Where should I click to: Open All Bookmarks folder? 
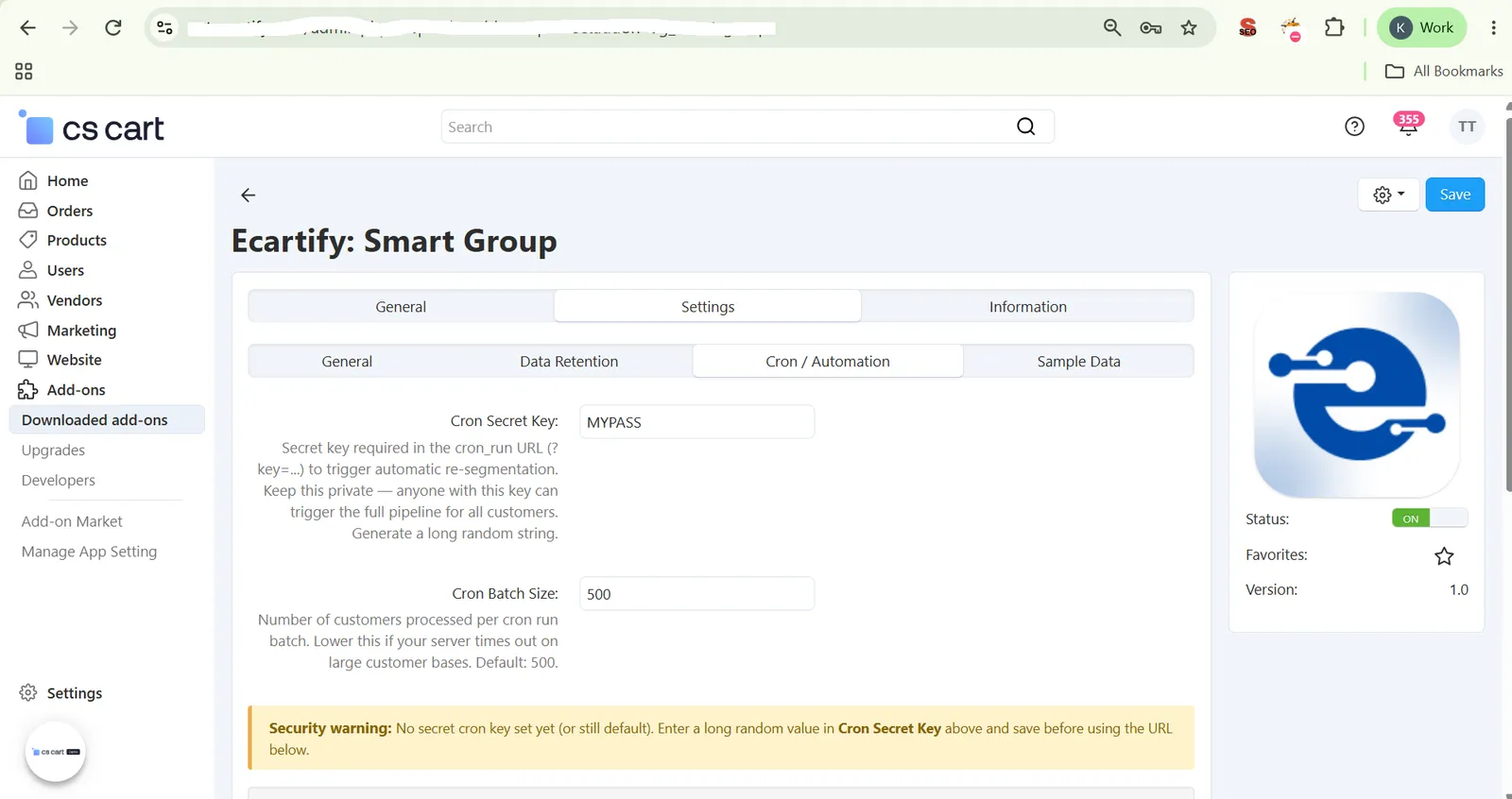pyautogui.click(x=1443, y=71)
